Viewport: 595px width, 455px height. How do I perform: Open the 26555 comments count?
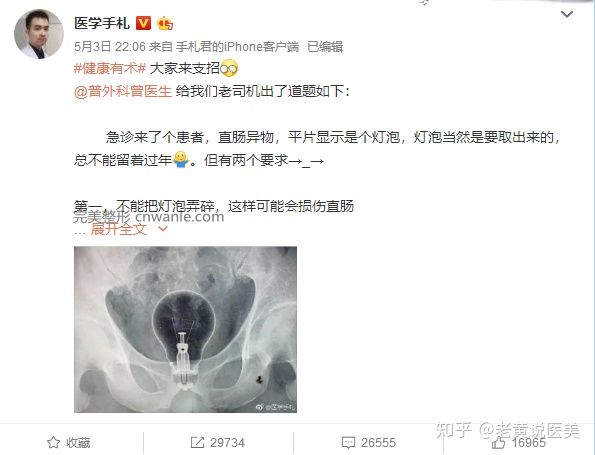click(x=378, y=442)
